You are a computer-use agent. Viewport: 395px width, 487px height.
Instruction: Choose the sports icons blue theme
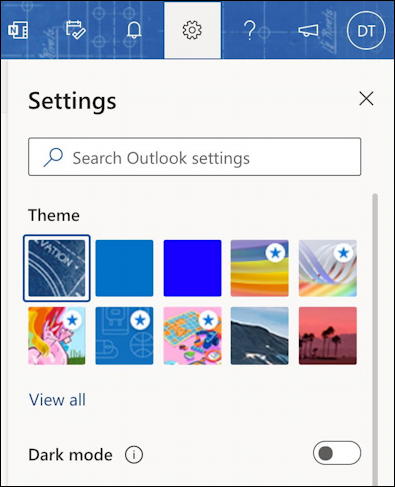point(124,336)
